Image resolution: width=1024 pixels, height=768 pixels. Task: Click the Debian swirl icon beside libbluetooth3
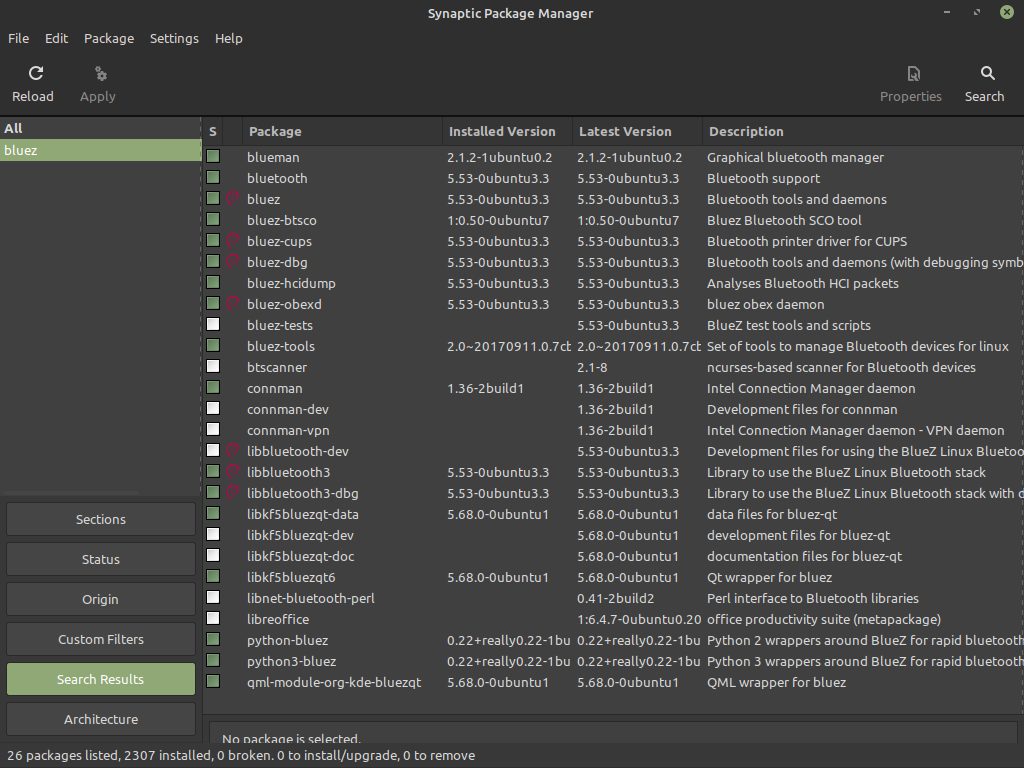click(x=233, y=472)
